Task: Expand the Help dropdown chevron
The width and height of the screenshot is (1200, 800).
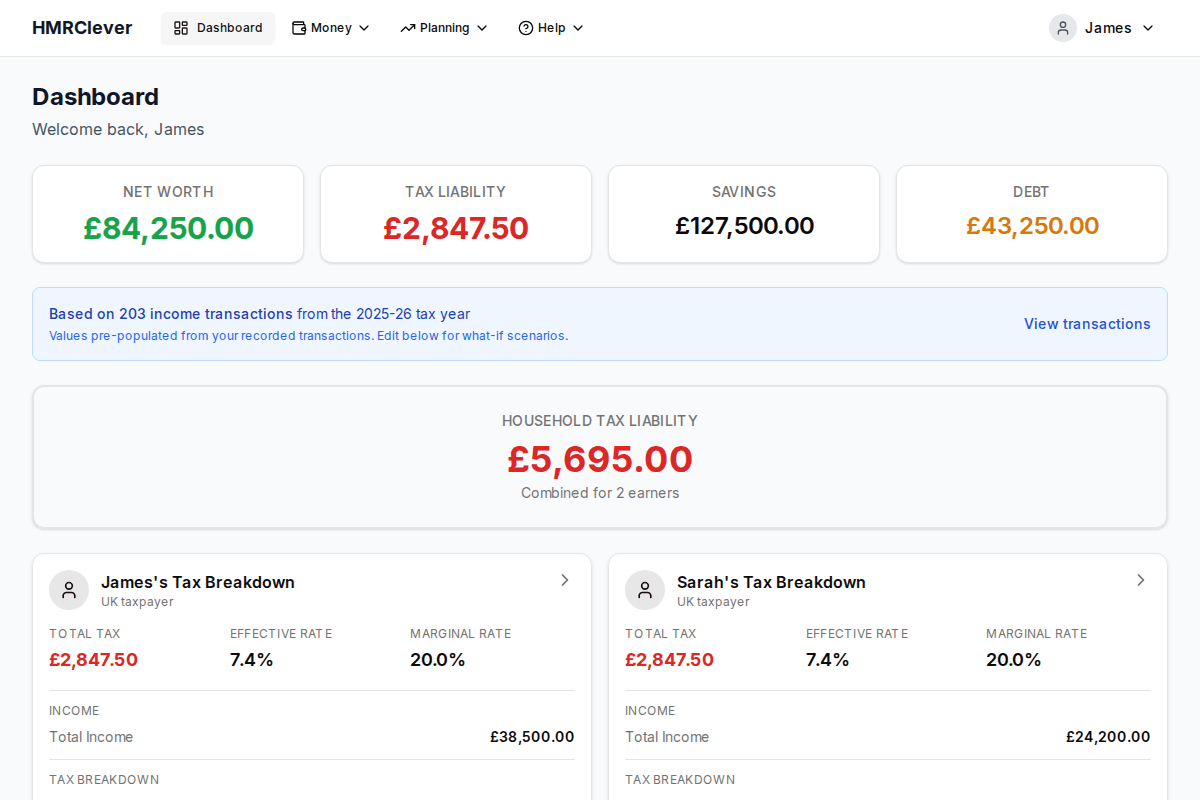Action: (x=578, y=28)
